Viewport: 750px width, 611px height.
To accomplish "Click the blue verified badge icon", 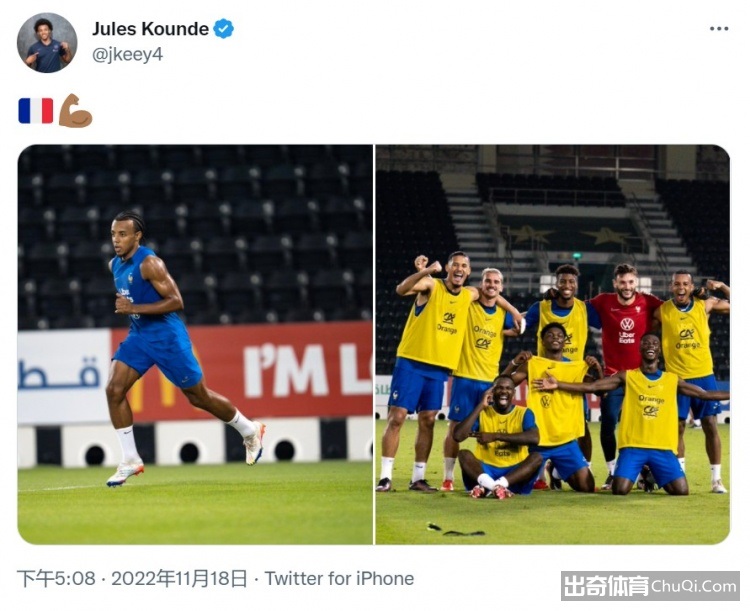I will coord(223,29).
